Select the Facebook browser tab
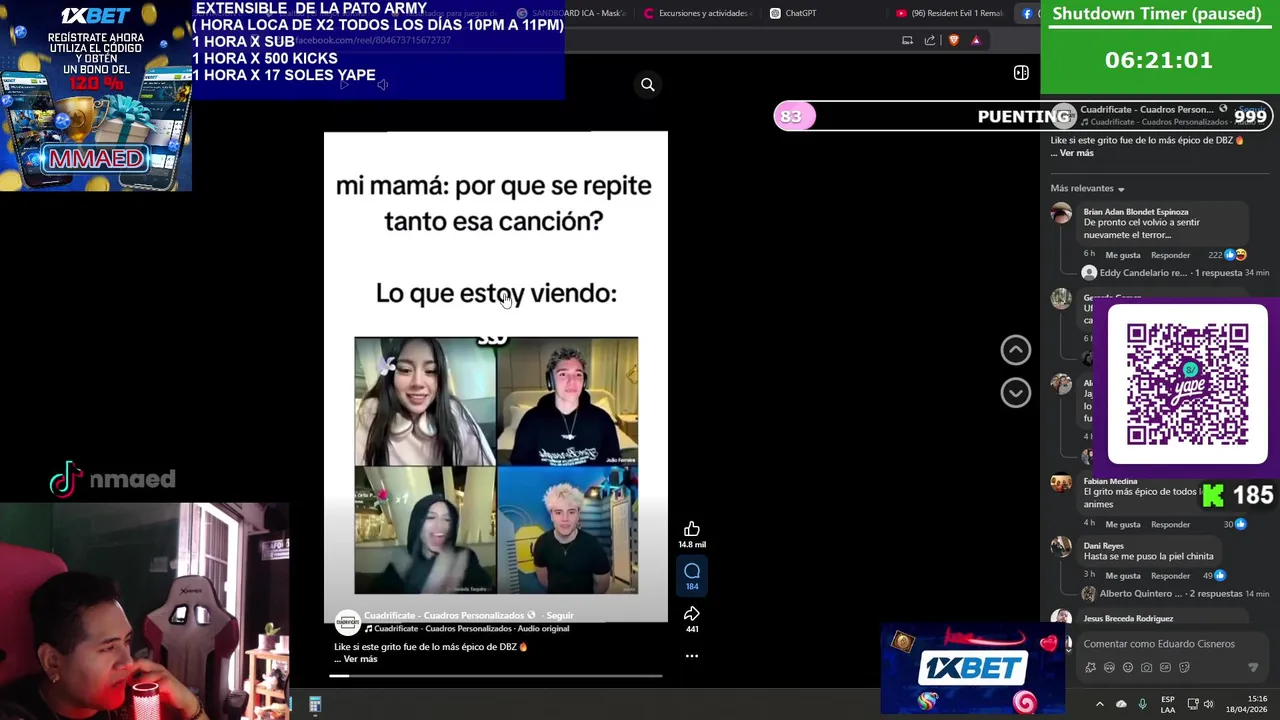 click(x=1027, y=13)
